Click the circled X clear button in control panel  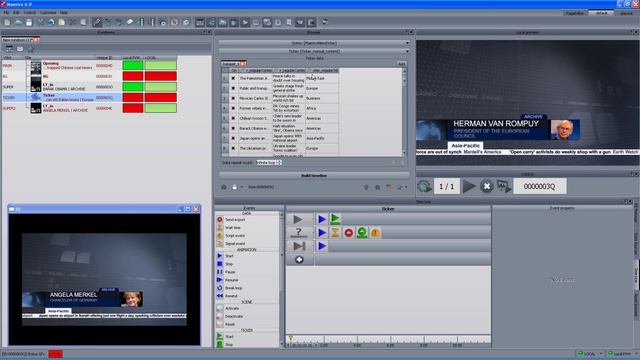pyautogui.click(x=487, y=187)
